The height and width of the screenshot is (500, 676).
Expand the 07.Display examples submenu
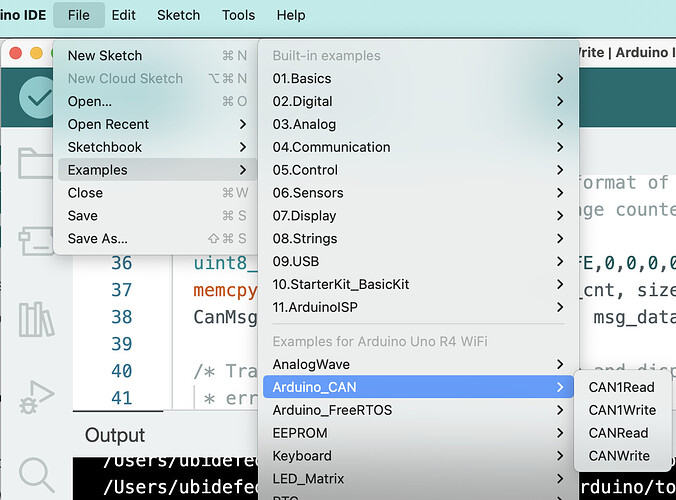(x=418, y=216)
